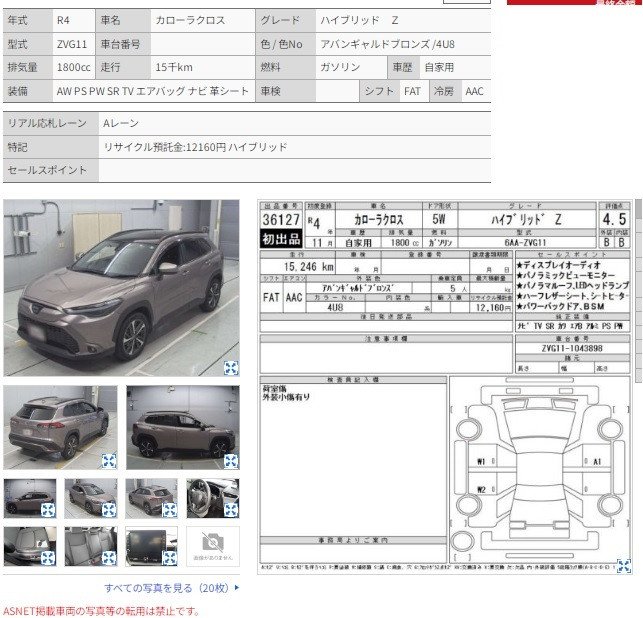
Task: Open the rear seats thumbnail
Action: coord(91,546)
